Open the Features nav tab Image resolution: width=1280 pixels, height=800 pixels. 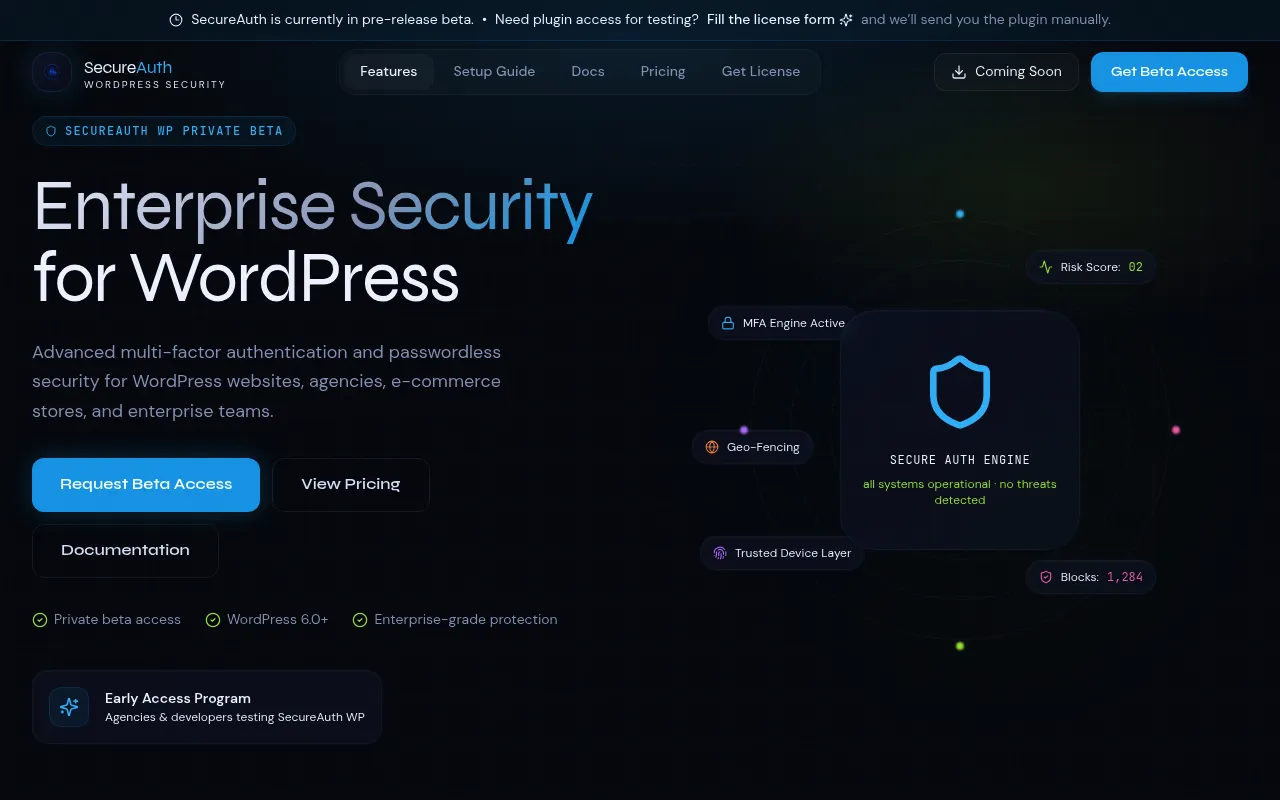coord(389,72)
